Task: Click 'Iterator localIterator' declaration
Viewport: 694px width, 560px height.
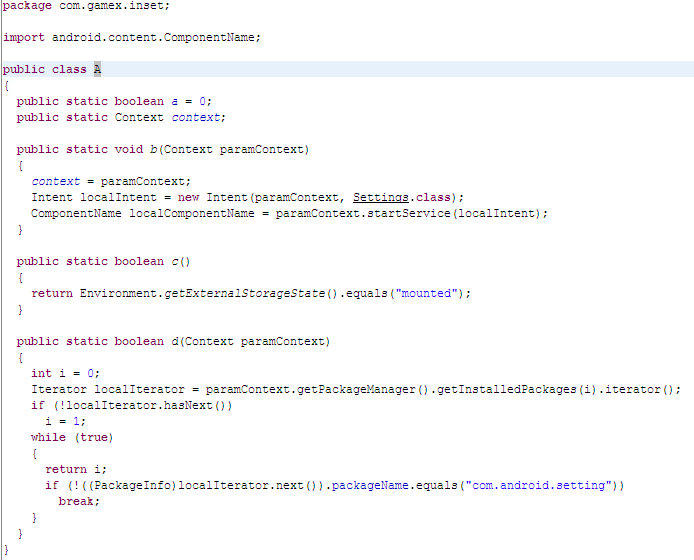Action: tap(108, 390)
